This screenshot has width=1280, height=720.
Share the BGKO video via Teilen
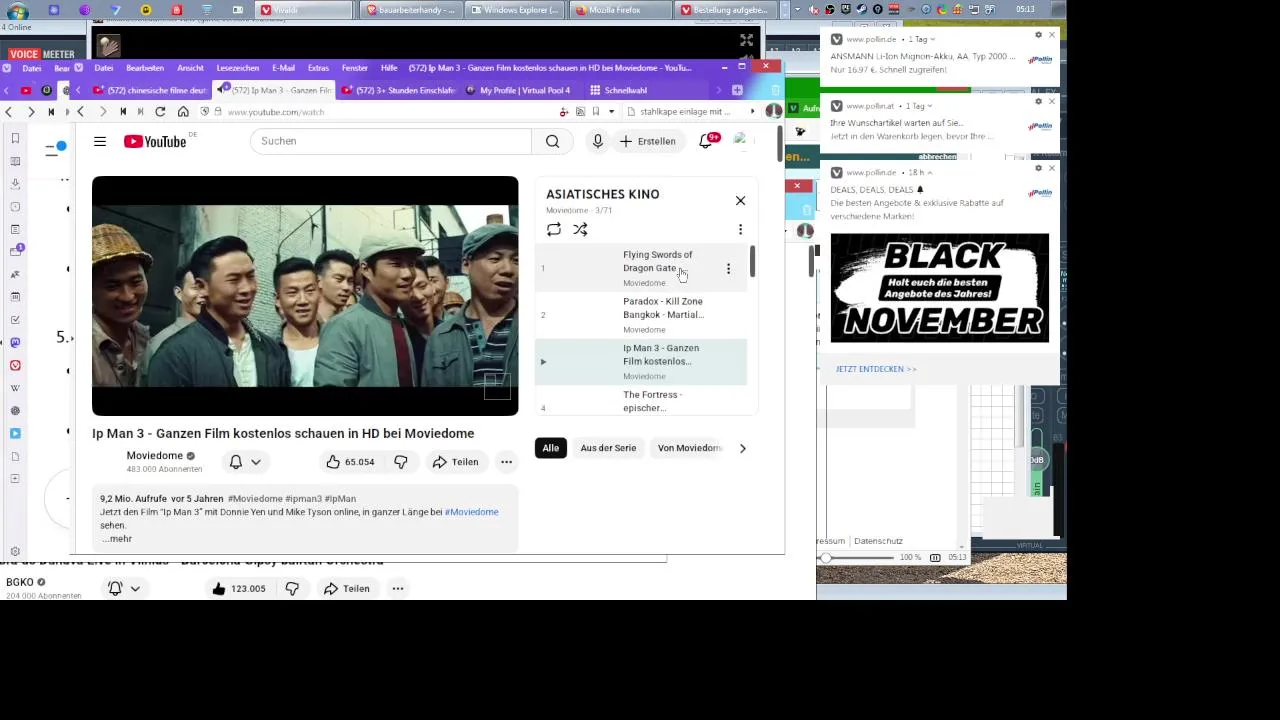click(x=346, y=589)
